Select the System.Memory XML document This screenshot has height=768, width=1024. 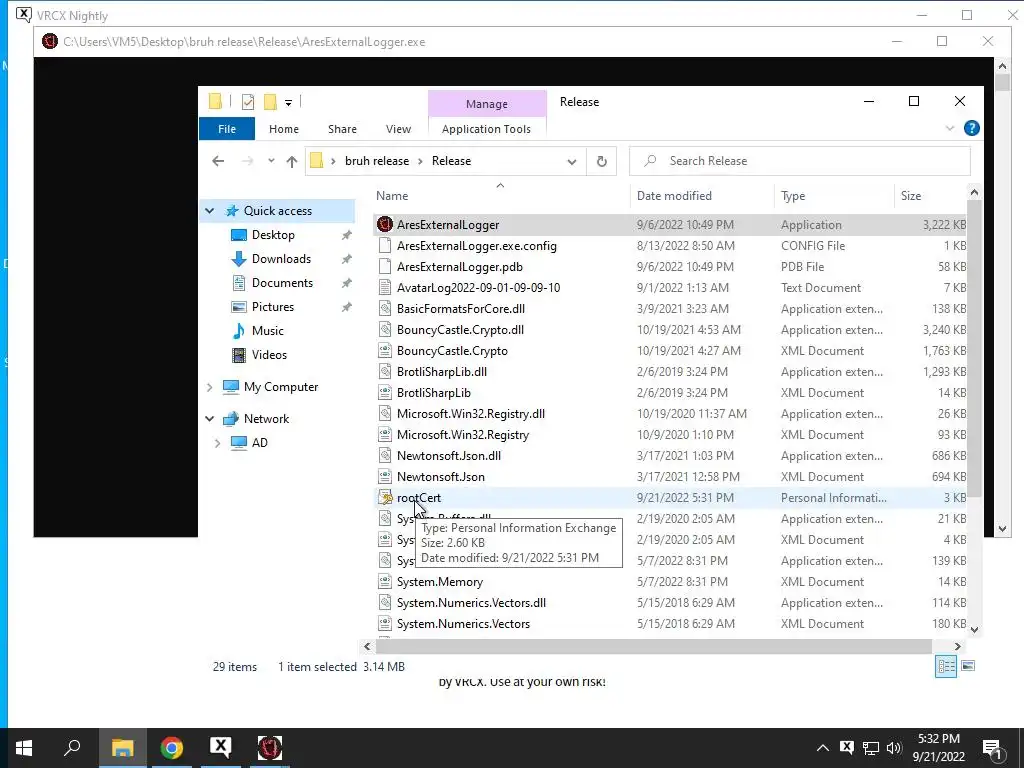pos(671,582)
